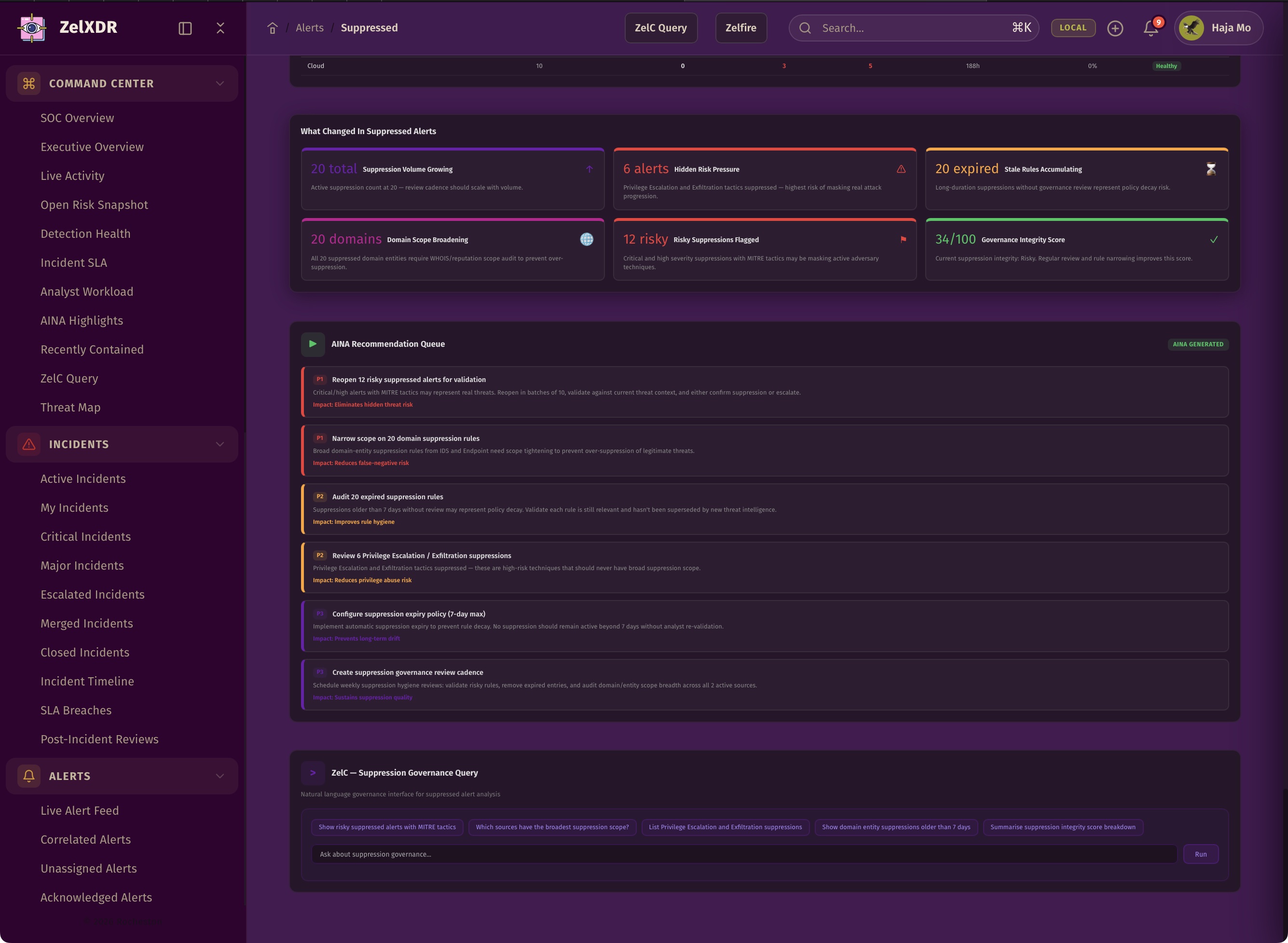Toggle the LOCAL environment badge

pos(1073,27)
